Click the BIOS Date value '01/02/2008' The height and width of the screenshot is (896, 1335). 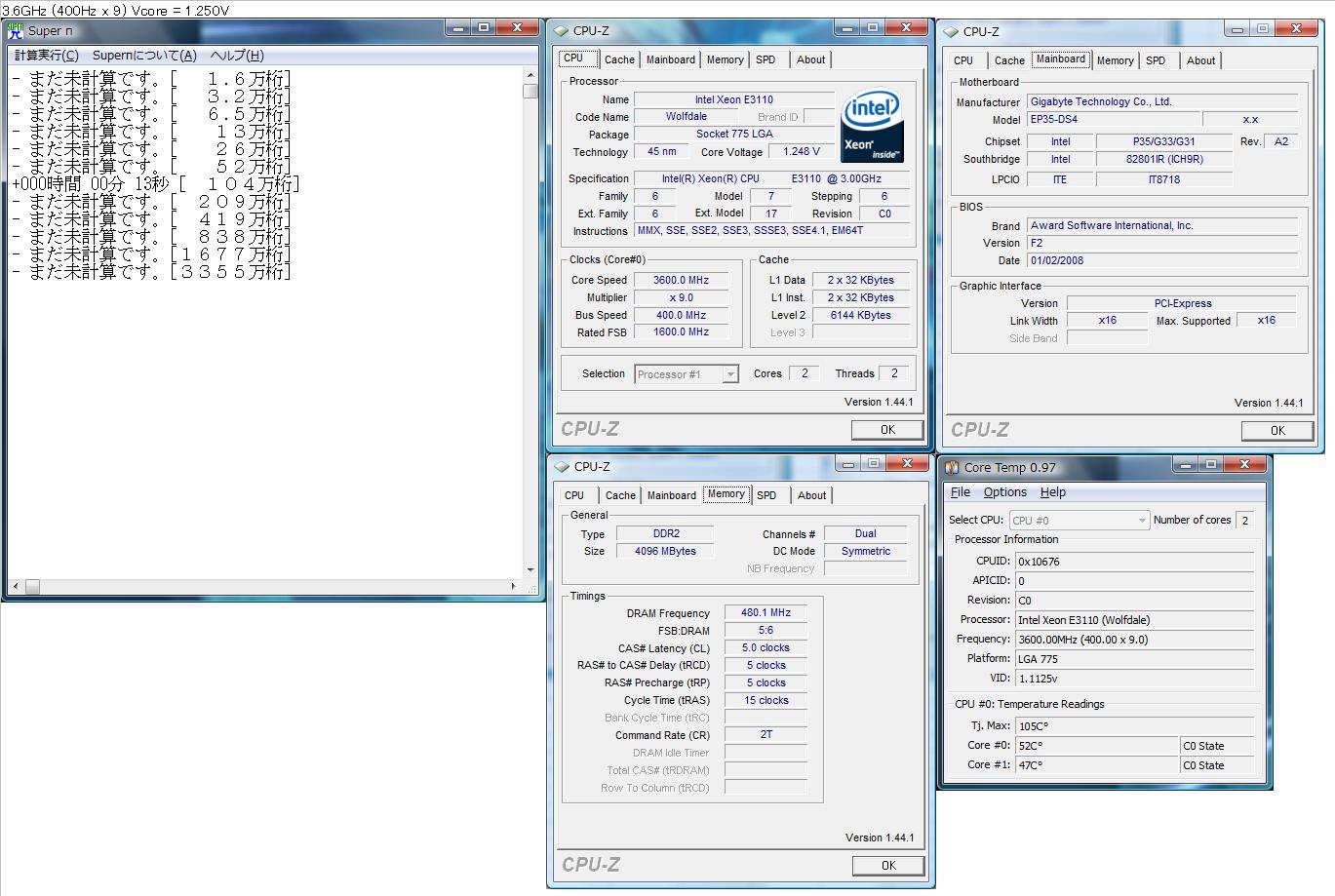(x=1162, y=261)
